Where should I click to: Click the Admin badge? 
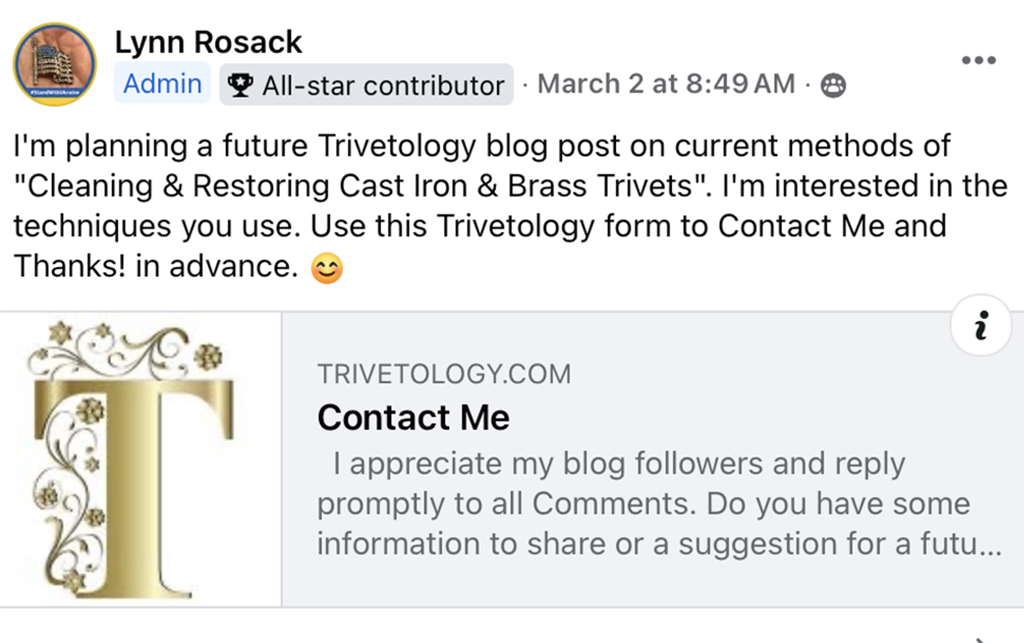162,85
